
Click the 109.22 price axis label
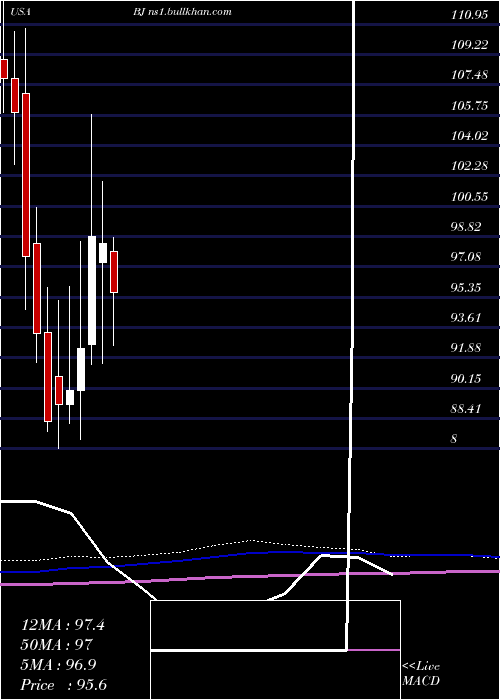[469, 45]
